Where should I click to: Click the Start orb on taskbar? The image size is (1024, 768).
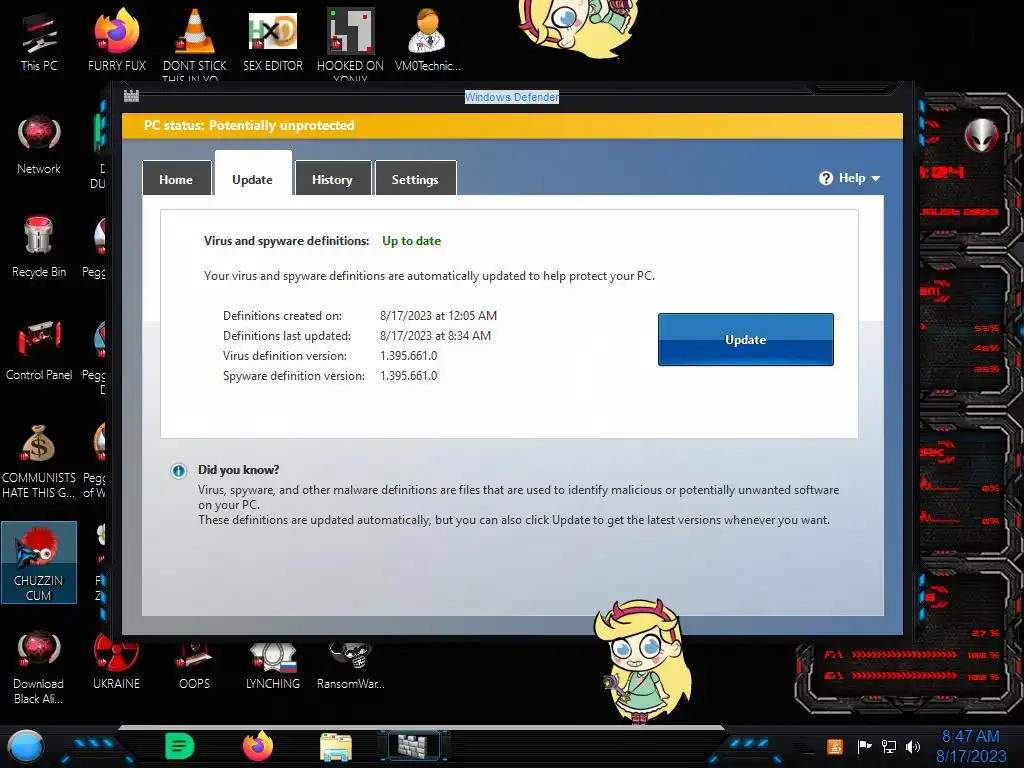pyautogui.click(x=25, y=746)
